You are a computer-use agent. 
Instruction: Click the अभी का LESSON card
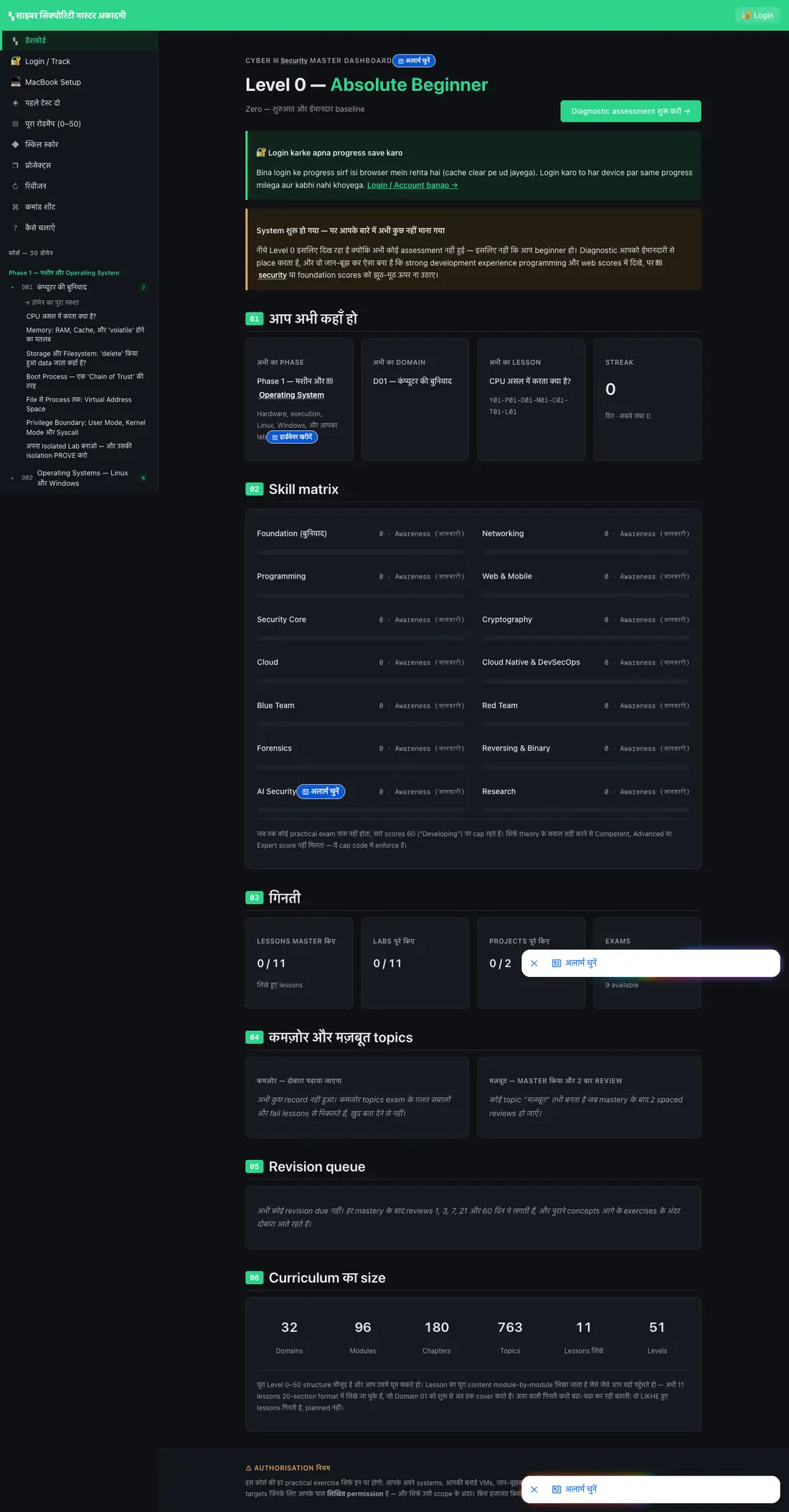(x=531, y=399)
